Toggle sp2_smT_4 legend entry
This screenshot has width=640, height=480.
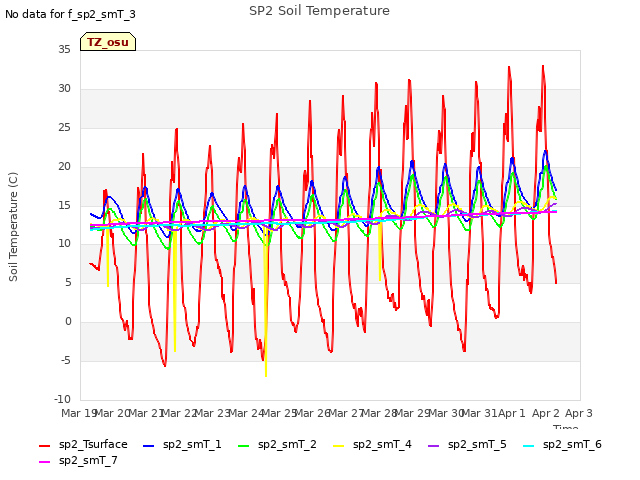click(372, 444)
